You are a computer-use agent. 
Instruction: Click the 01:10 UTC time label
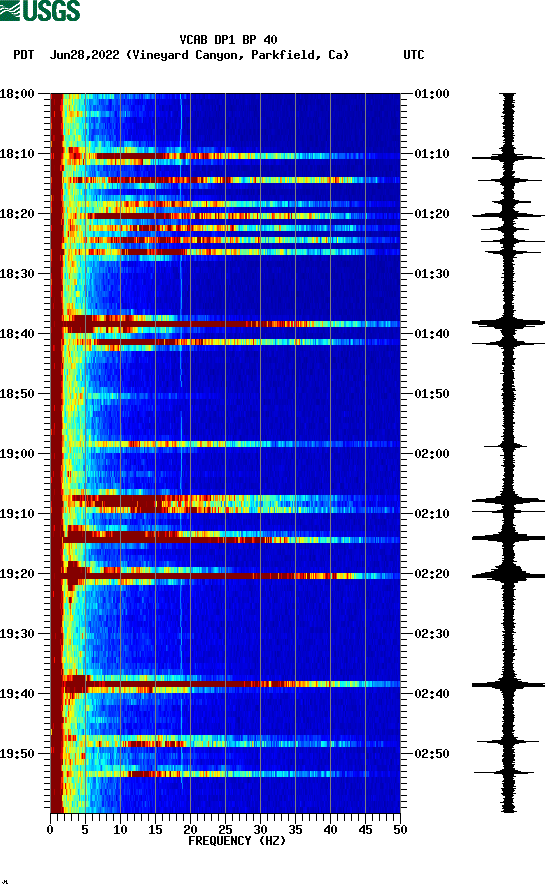pos(432,154)
